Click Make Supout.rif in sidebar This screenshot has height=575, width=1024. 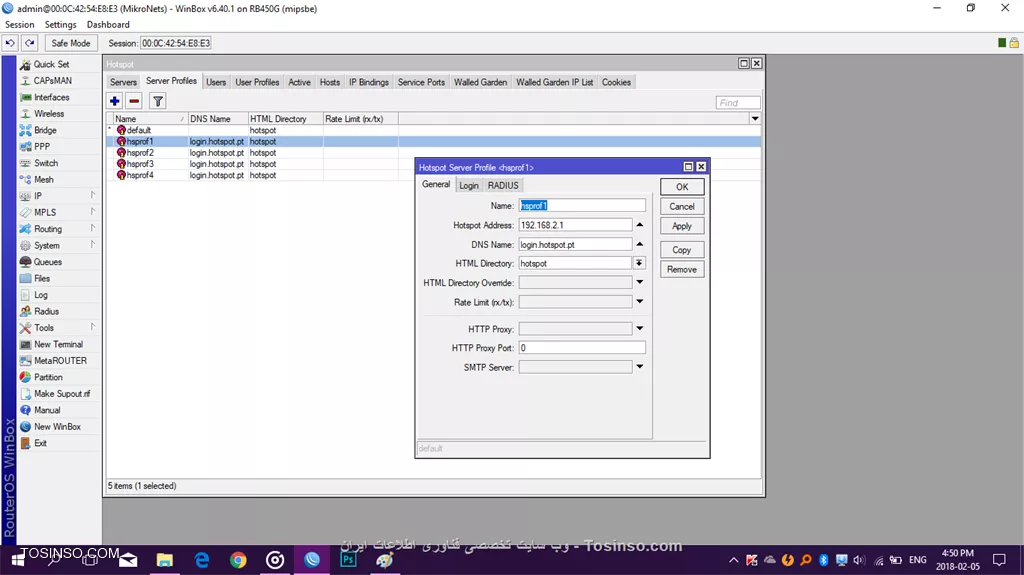pos(62,393)
